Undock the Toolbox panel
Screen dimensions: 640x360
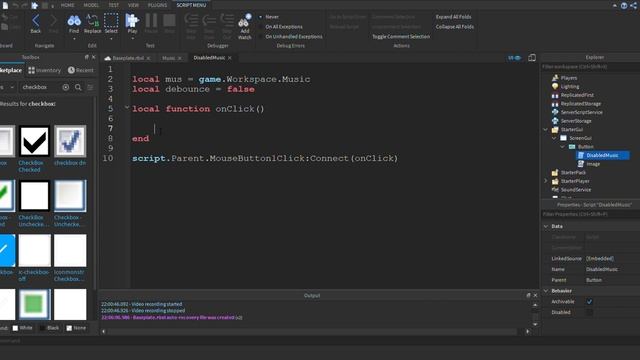(x=87, y=57)
